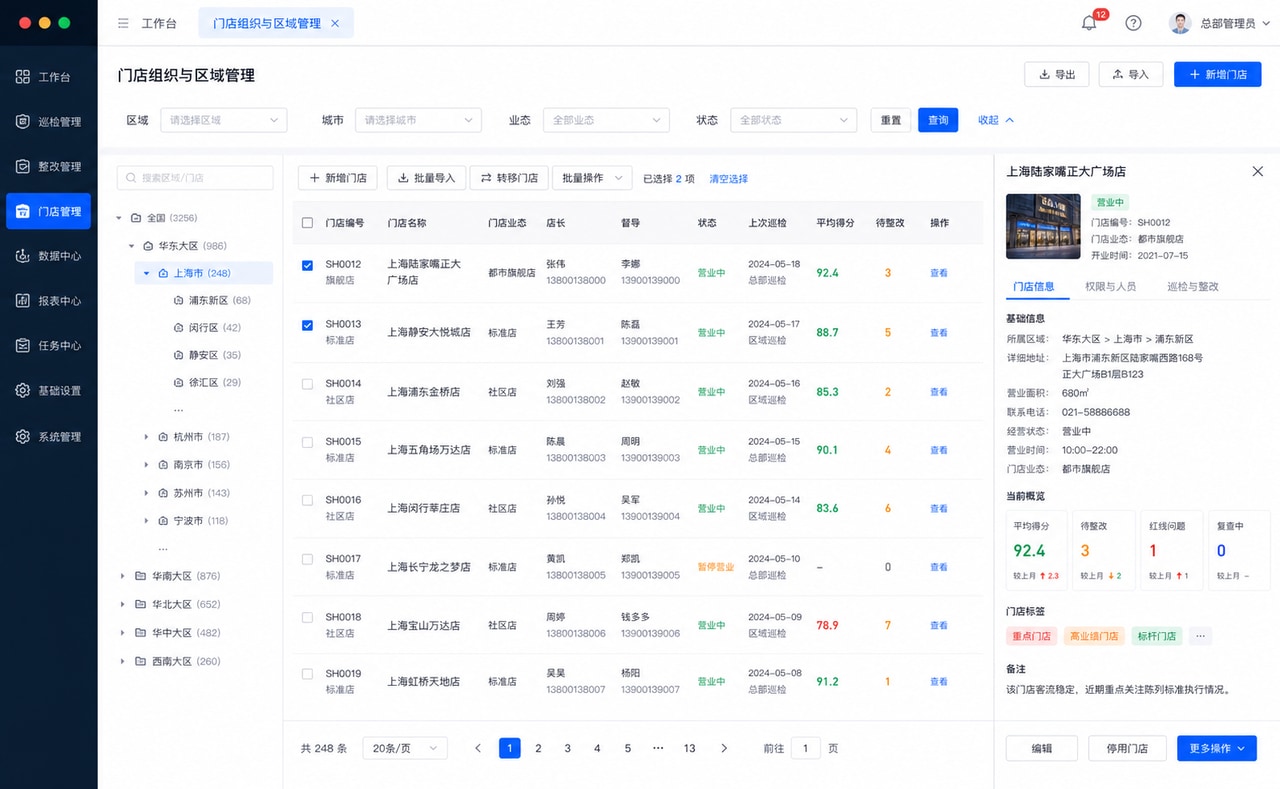This screenshot has height=789, width=1280.
Task: Check the SH0014 row checkbox
Action: click(x=307, y=384)
